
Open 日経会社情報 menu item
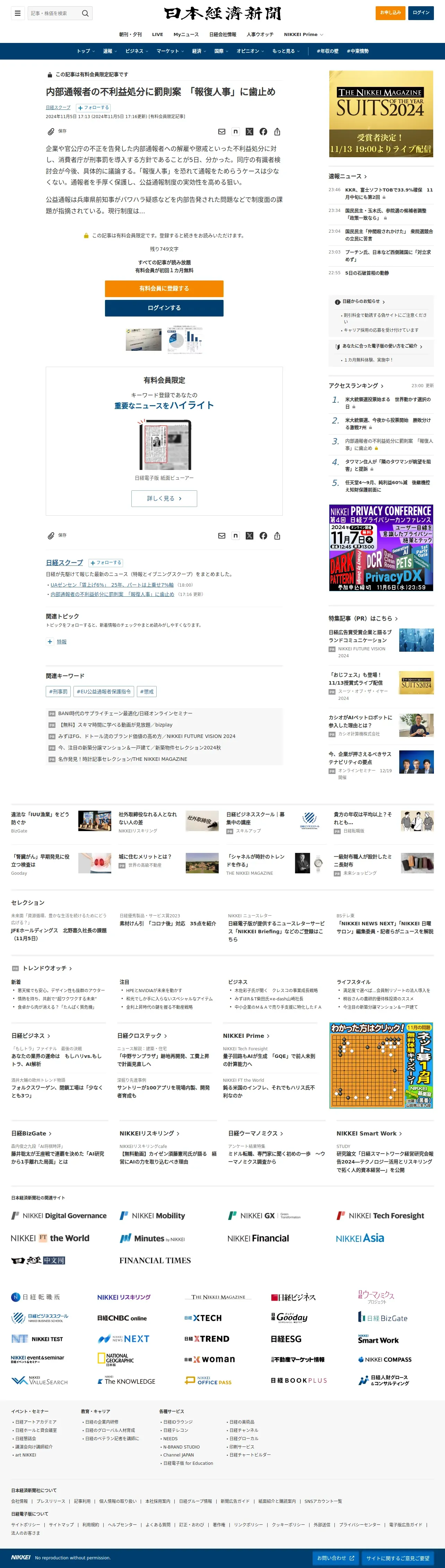(x=222, y=35)
